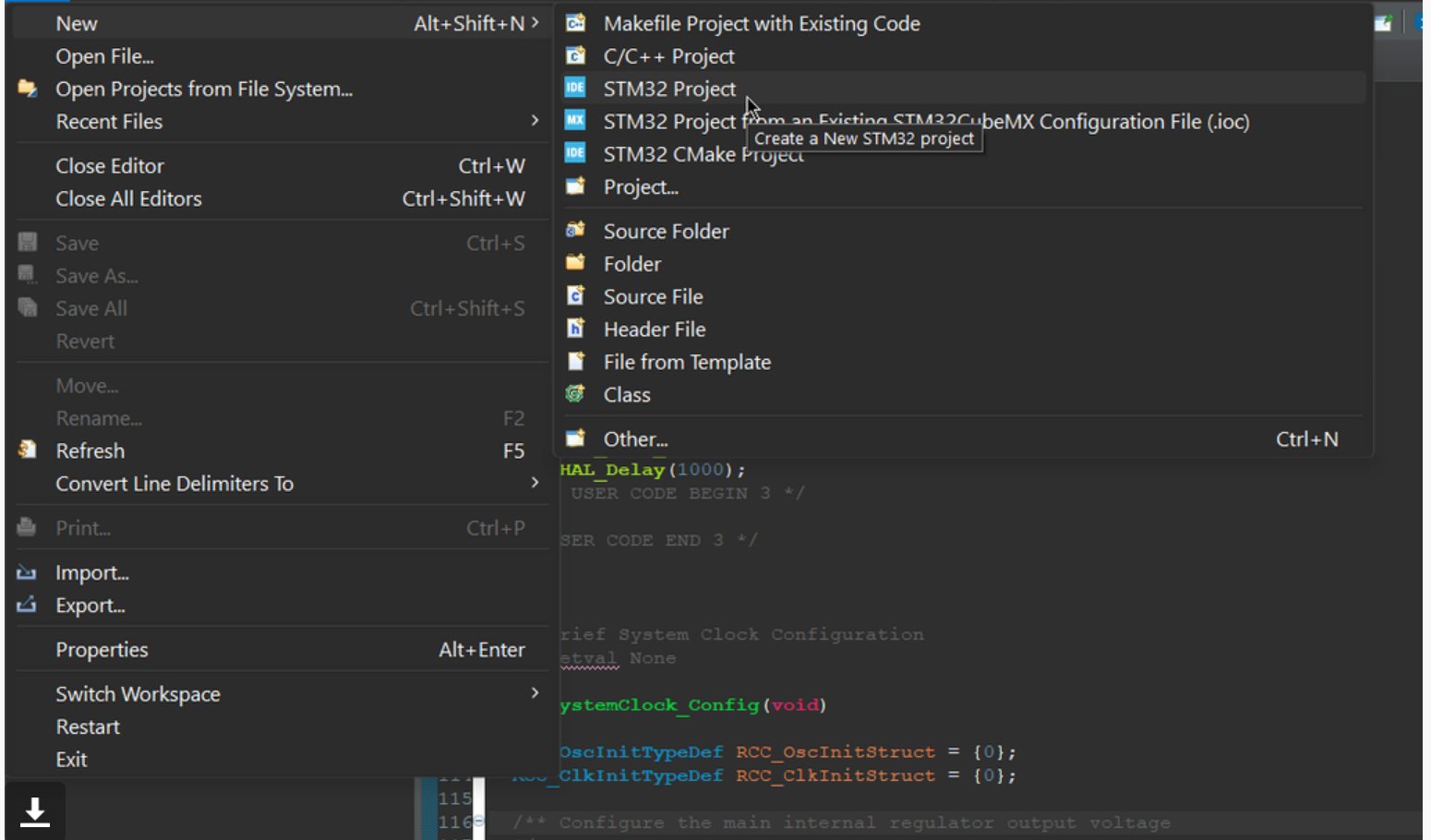1431x840 pixels.
Task: Click the Source Folder icon
Action: pos(575,230)
